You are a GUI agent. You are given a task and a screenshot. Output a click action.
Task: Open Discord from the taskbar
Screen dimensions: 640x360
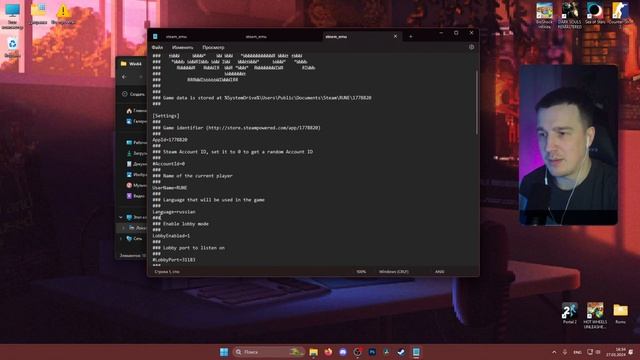(x=343, y=352)
